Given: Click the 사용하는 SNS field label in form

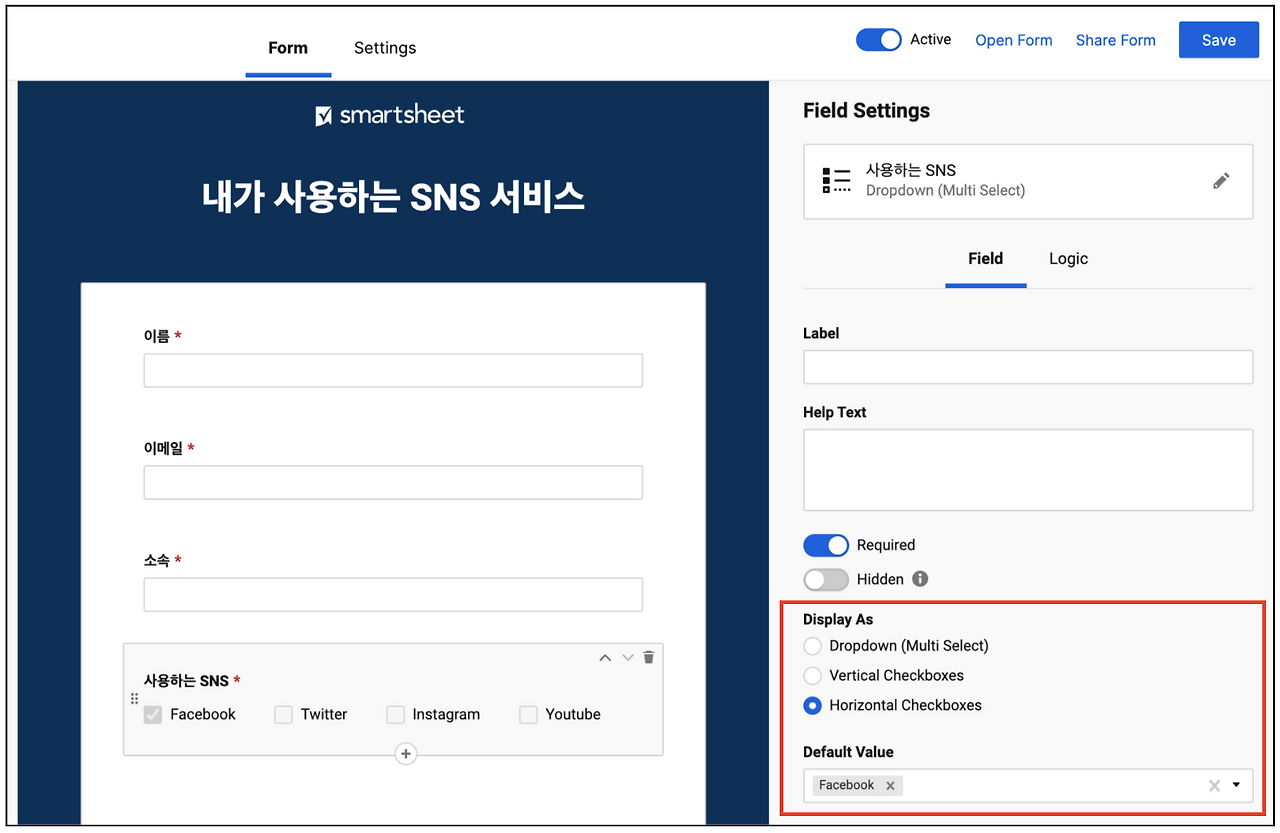Looking at the screenshot, I should 187,681.
